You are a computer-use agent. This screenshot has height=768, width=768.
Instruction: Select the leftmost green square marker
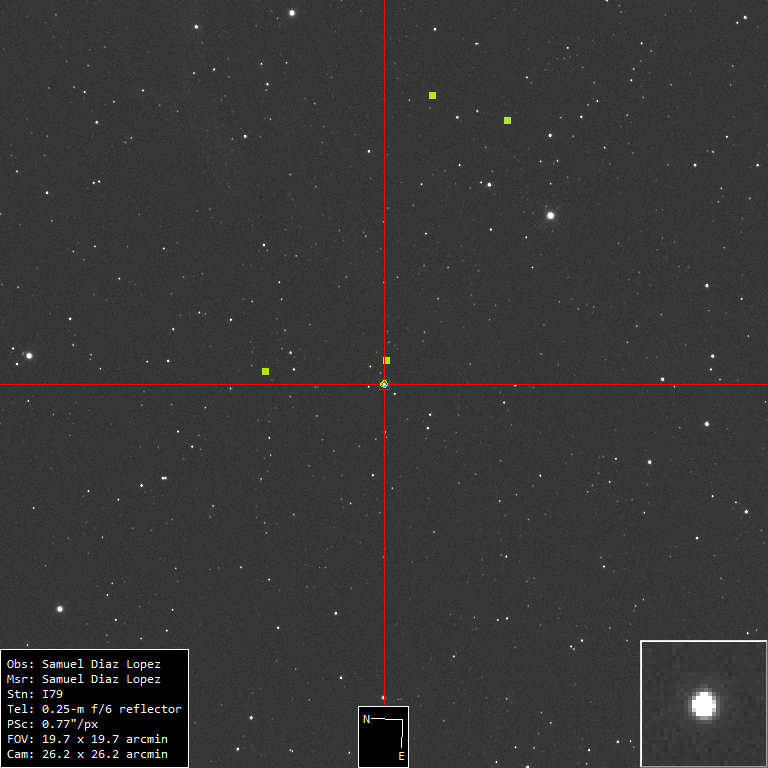pos(265,371)
